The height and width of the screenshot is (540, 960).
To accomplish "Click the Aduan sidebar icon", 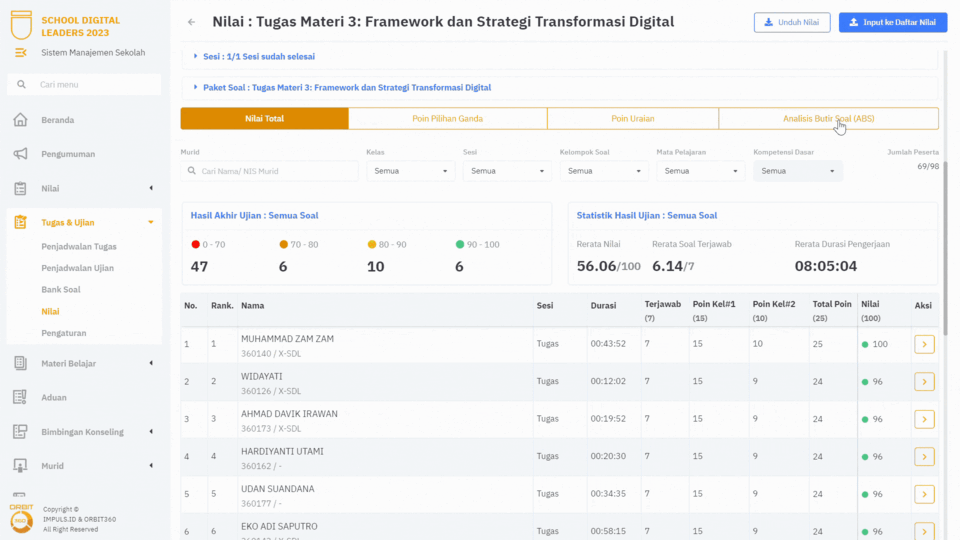I will click(20, 397).
